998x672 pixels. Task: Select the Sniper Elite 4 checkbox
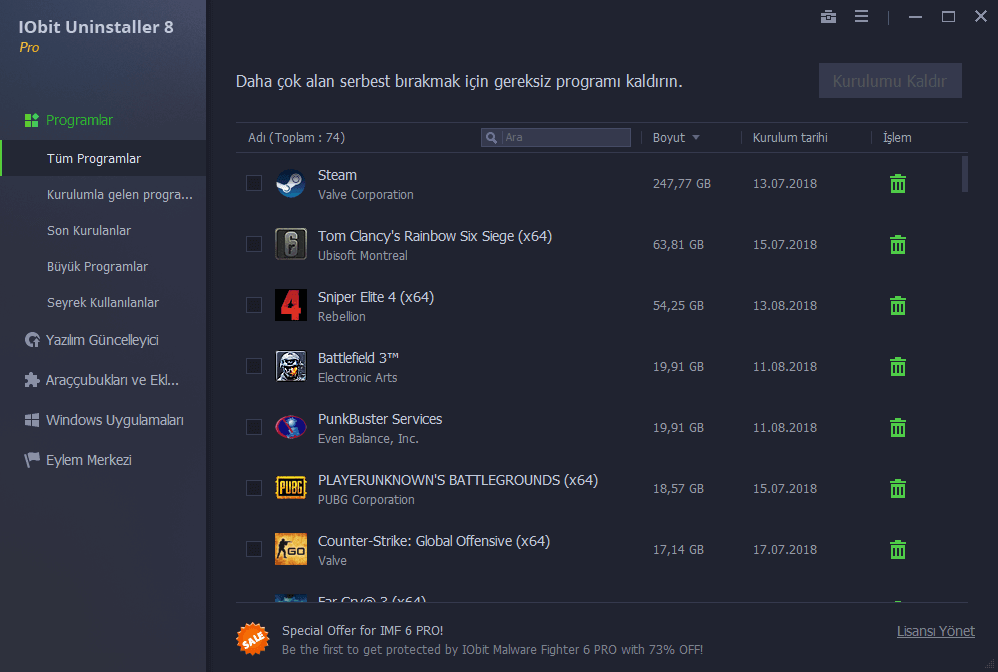254,305
